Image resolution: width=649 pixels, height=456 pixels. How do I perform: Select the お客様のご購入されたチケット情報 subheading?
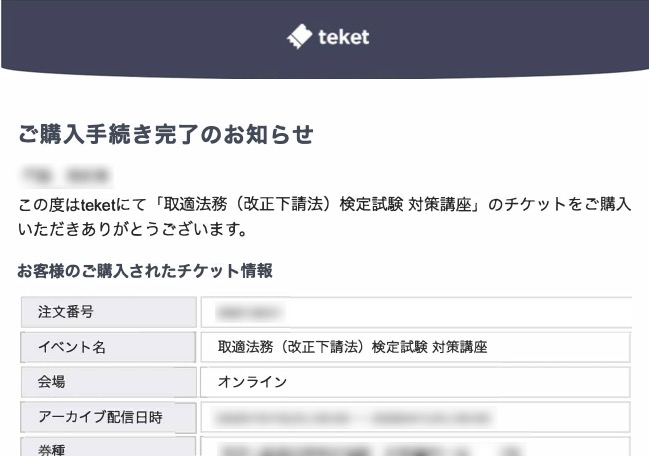point(146,270)
